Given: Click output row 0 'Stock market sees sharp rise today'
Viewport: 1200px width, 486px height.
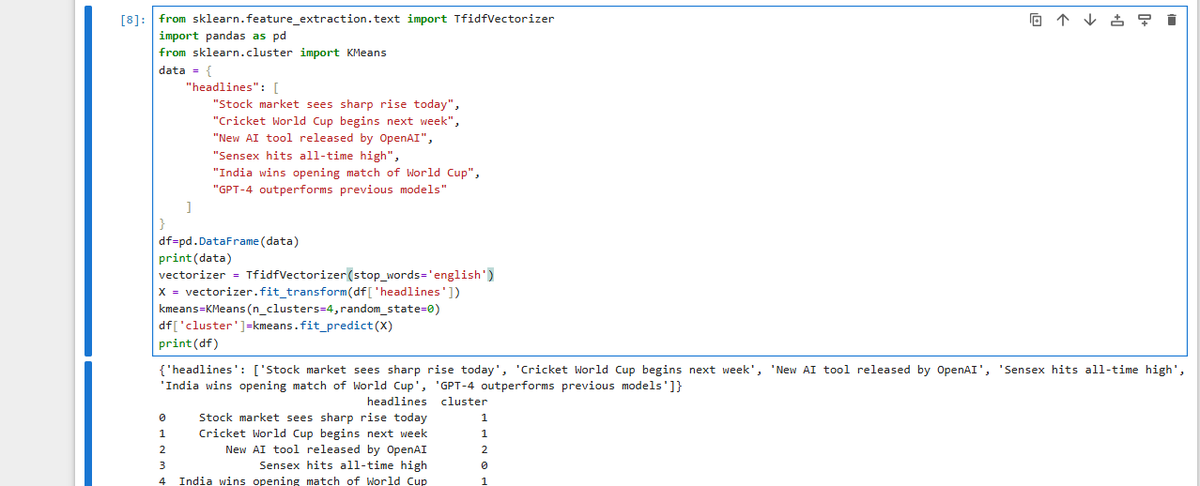Looking at the screenshot, I should 313,417.
